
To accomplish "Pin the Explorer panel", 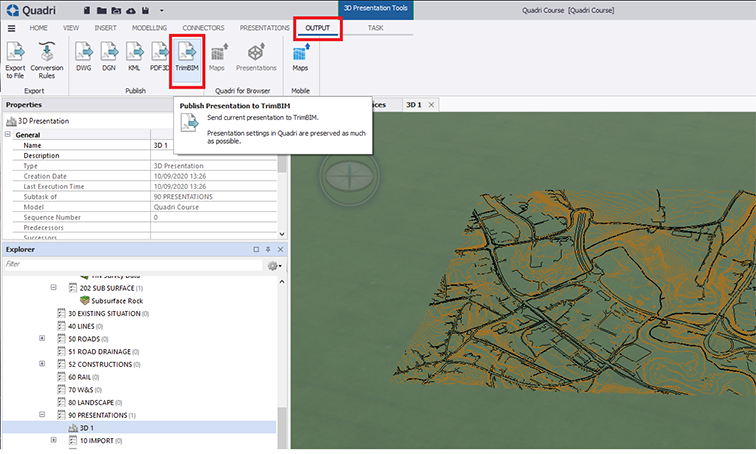I will [x=268, y=248].
